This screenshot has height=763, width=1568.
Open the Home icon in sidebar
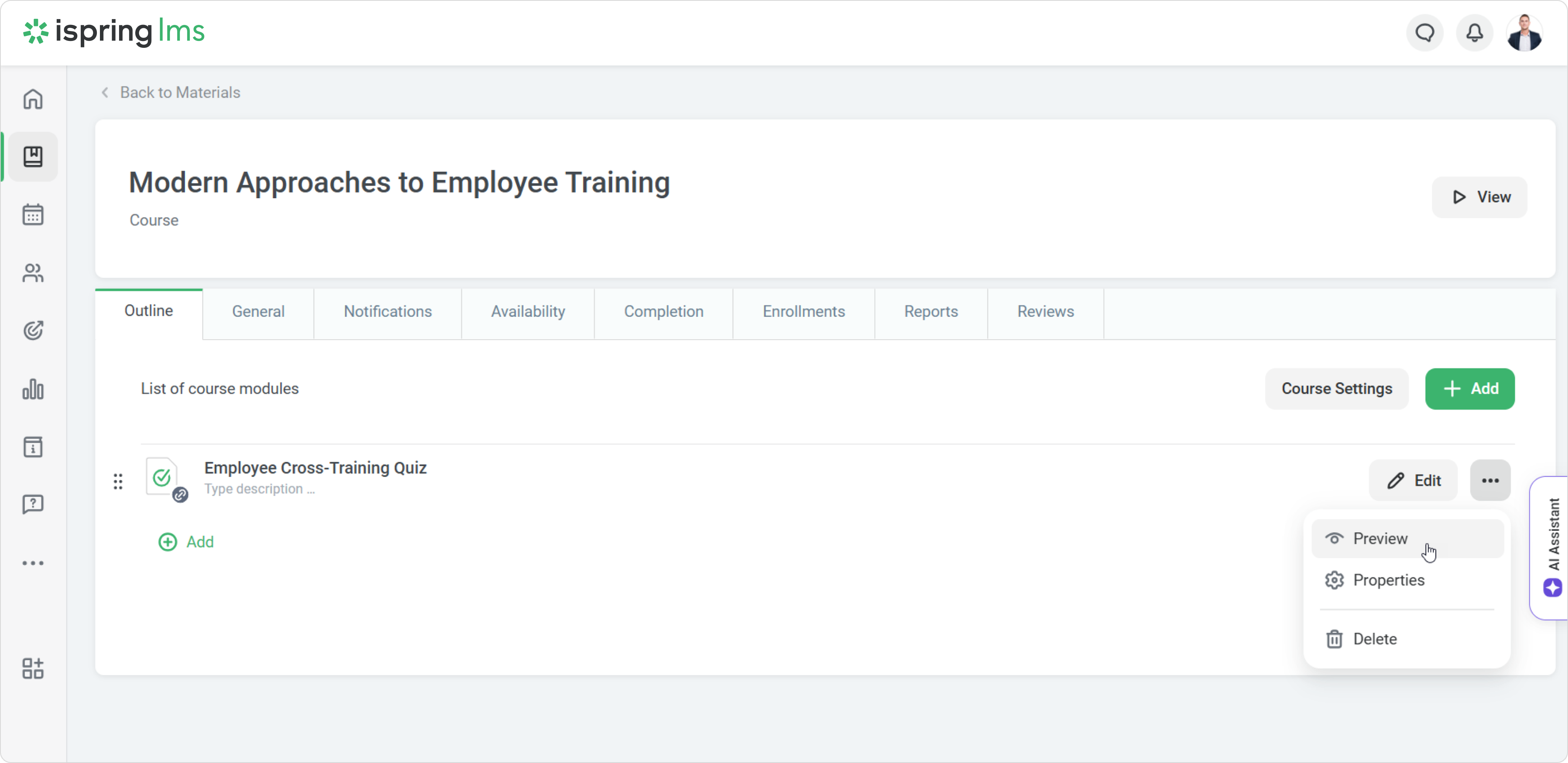tap(33, 99)
